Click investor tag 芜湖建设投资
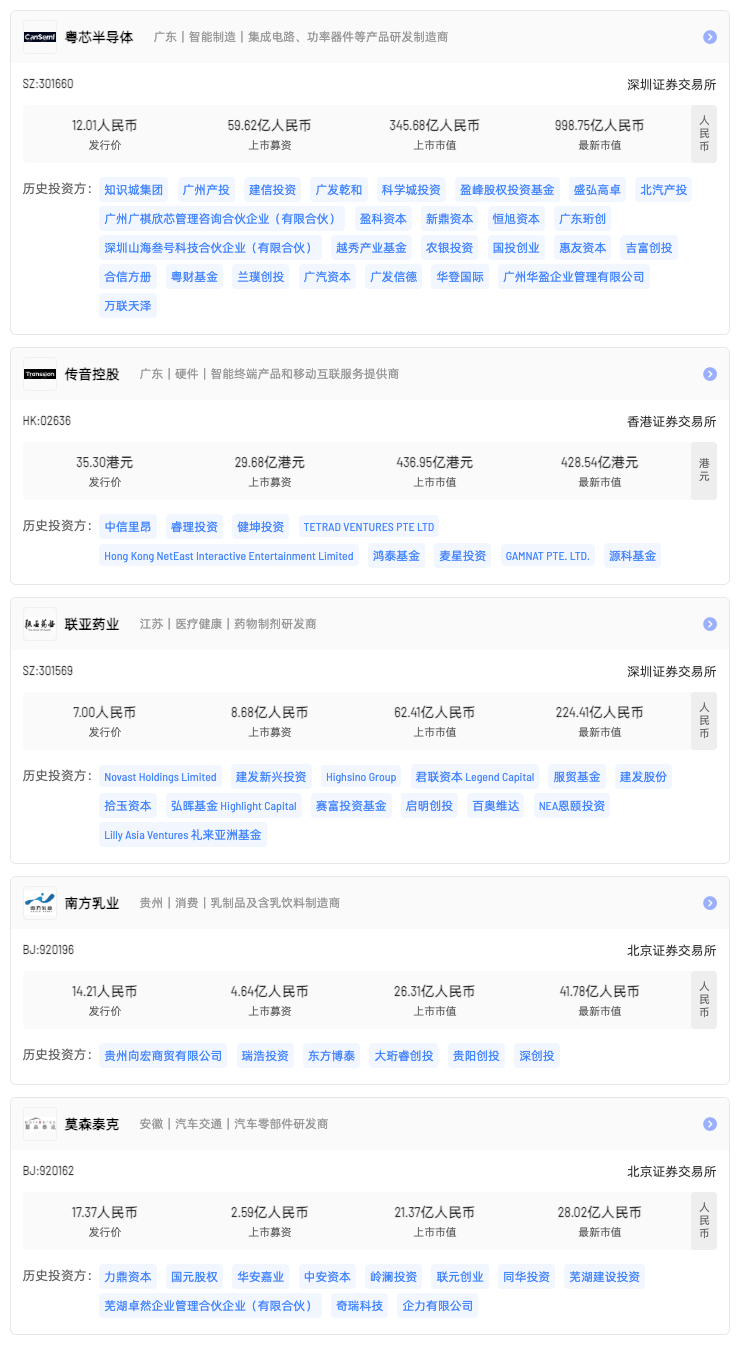744x1348 pixels. pos(604,1277)
